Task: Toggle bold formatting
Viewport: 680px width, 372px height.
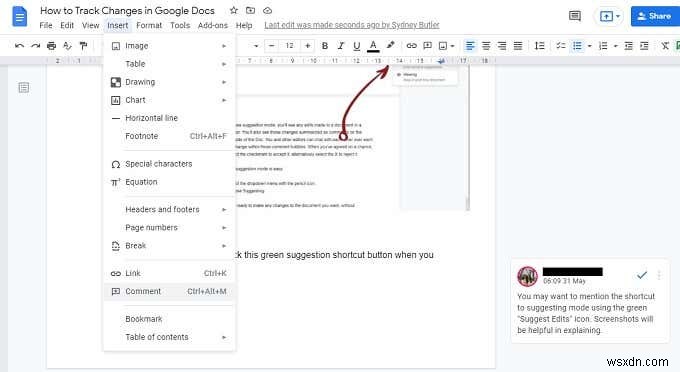Action: pyautogui.click(x=324, y=46)
